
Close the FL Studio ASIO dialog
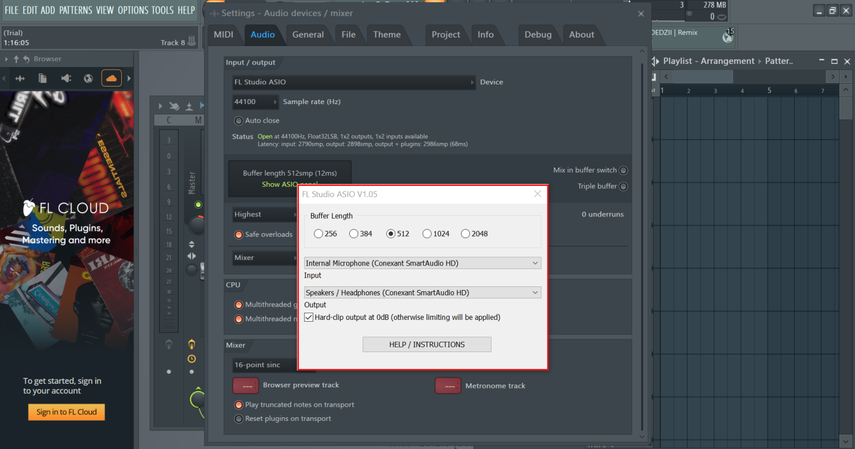(537, 194)
